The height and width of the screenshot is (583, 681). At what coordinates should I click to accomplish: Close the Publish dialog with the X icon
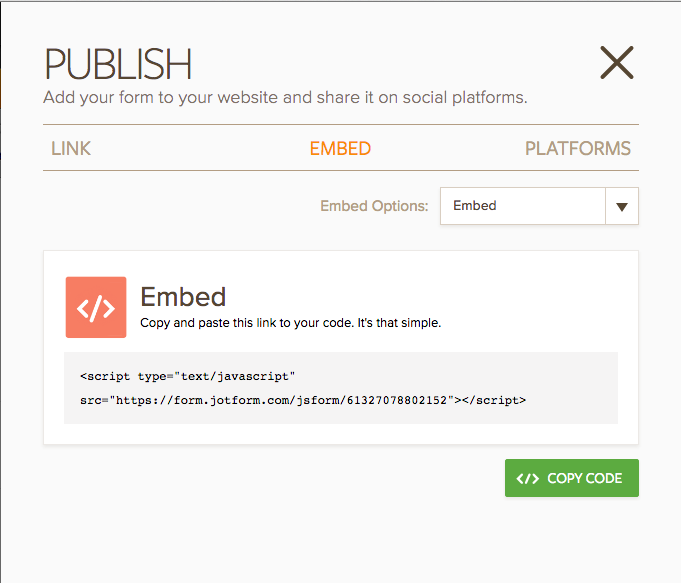click(617, 63)
